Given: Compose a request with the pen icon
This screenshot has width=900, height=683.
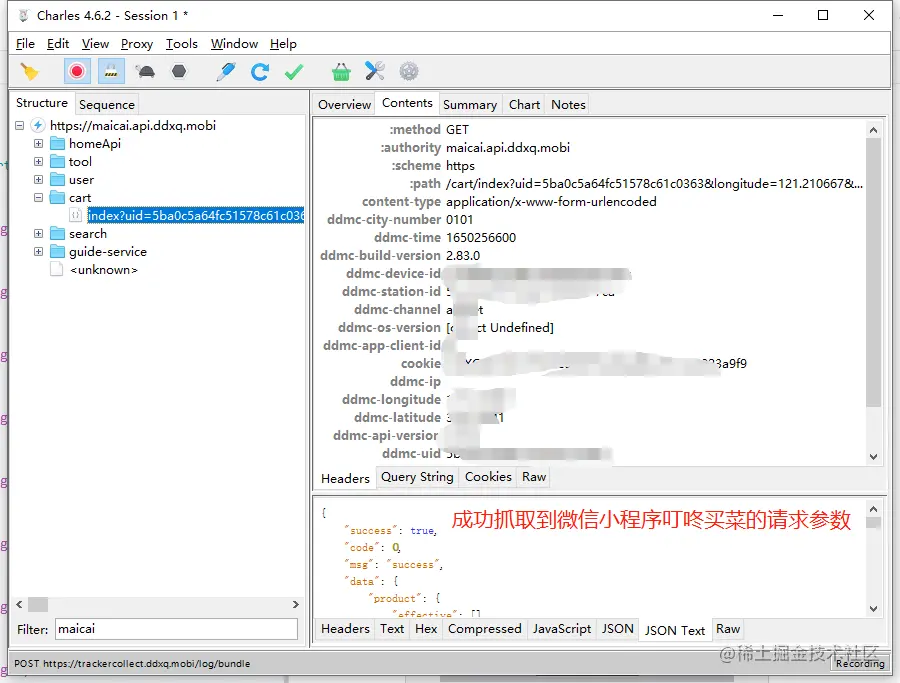Looking at the screenshot, I should point(226,72).
